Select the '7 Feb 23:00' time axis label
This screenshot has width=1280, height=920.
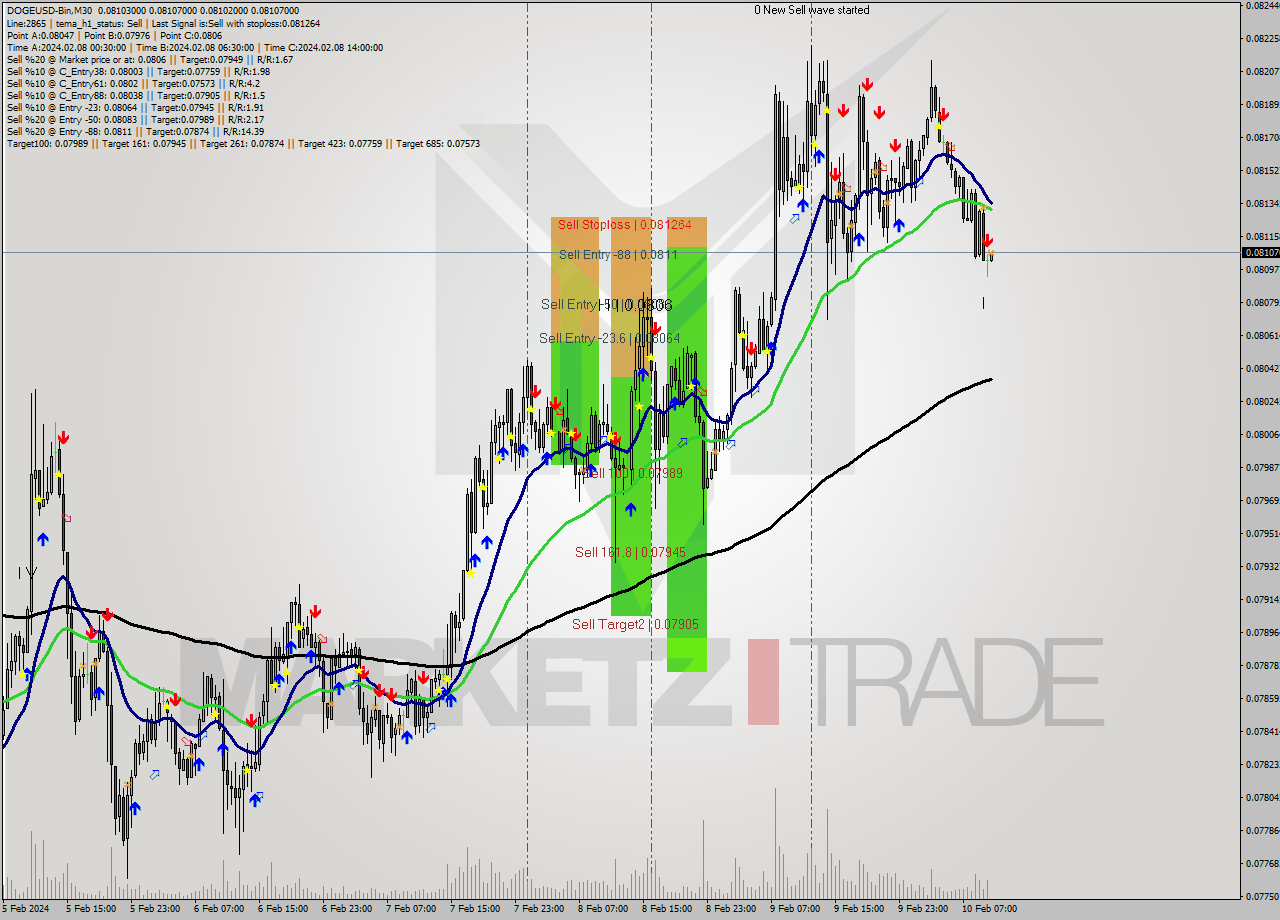pyautogui.click(x=539, y=909)
